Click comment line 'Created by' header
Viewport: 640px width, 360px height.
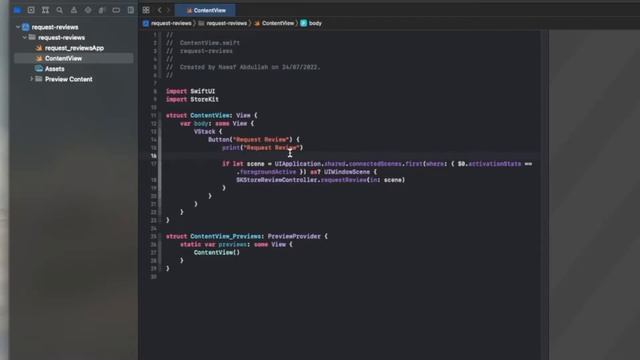click(243, 67)
